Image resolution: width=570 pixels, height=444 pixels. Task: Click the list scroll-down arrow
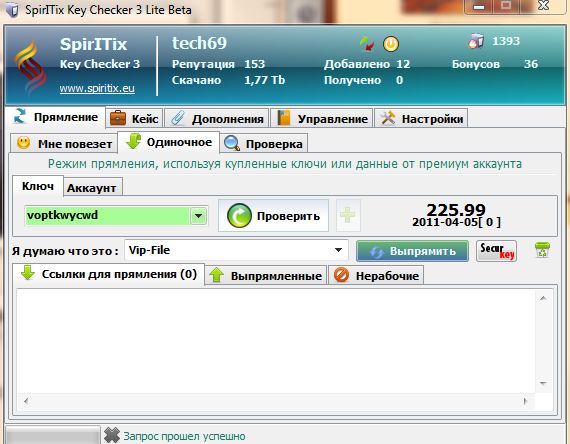click(543, 384)
